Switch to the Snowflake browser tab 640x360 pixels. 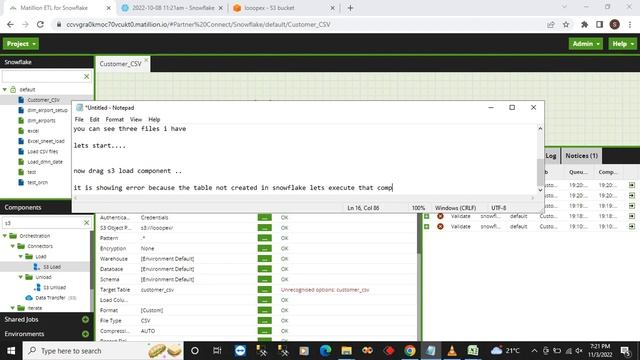pos(173,8)
